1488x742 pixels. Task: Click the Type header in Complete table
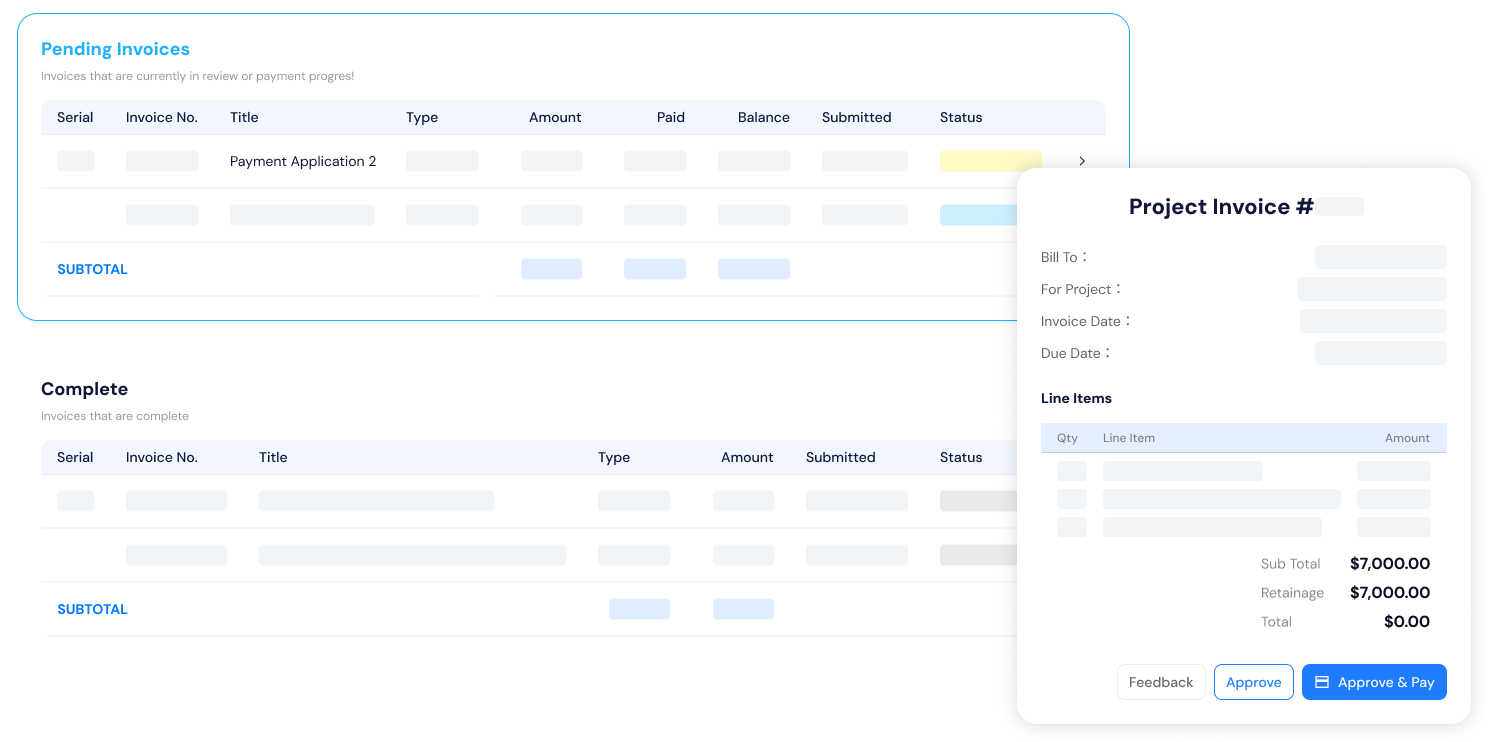(x=614, y=457)
